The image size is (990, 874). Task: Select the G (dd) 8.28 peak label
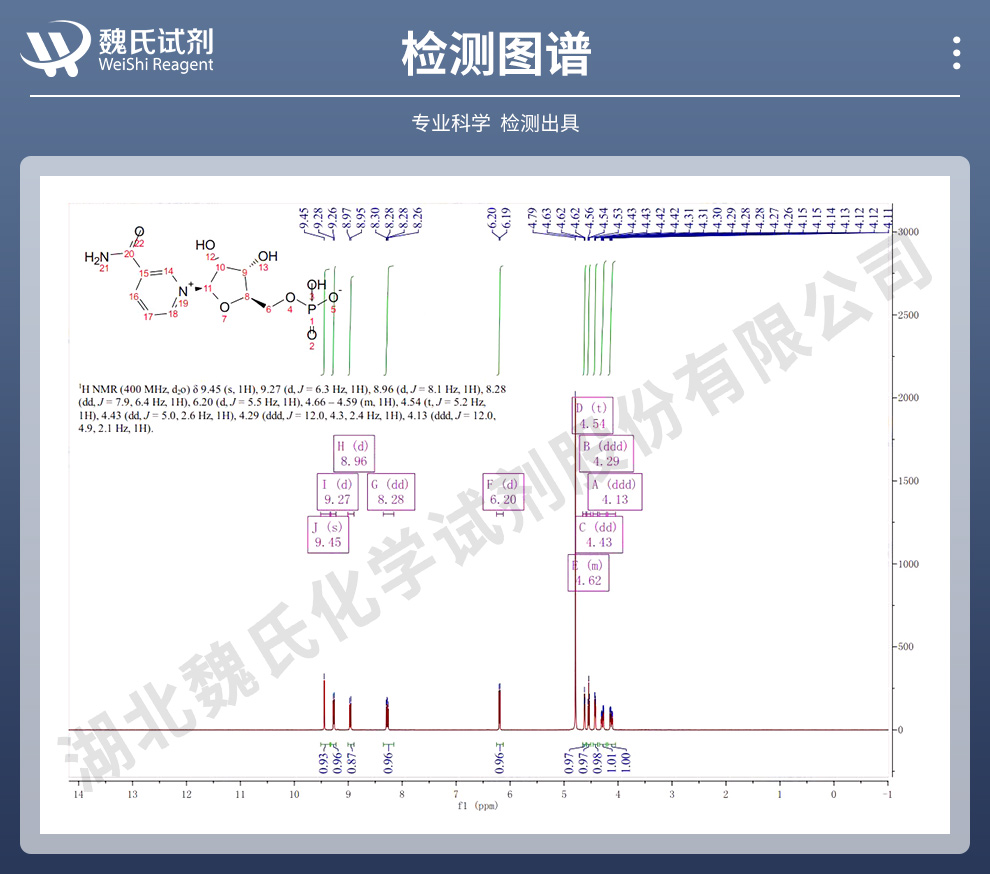389,492
